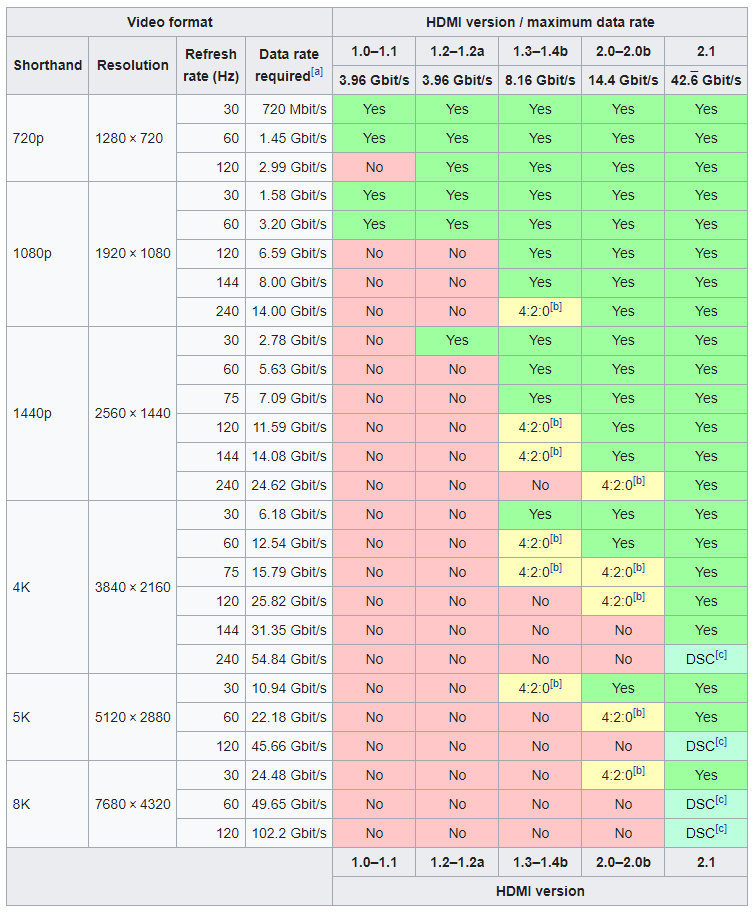Click the '22.18 Gbit/s' data rate cell

(x=289, y=717)
